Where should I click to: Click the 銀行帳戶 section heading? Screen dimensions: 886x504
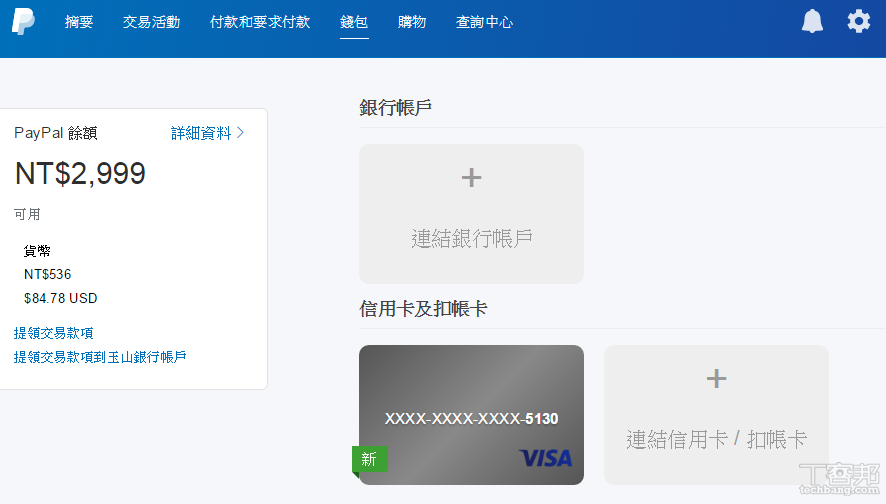[396, 107]
